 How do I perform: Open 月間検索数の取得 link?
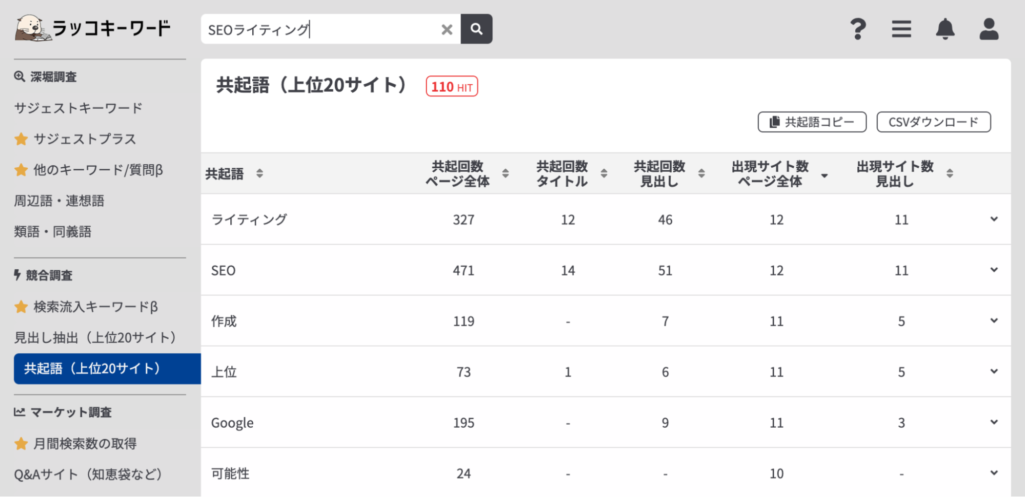tap(84, 443)
